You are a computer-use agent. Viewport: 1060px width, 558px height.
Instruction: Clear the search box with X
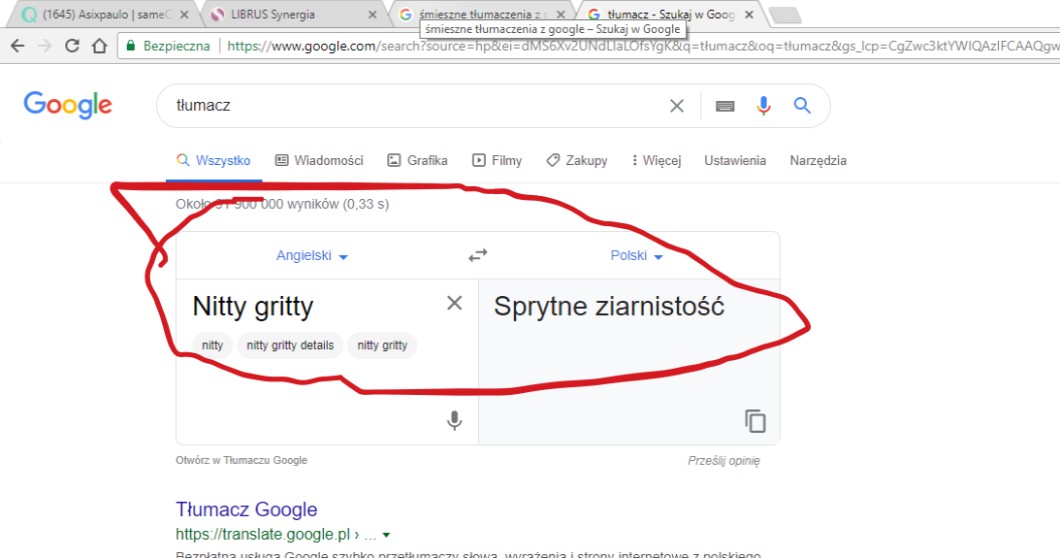pyautogui.click(x=677, y=106)
